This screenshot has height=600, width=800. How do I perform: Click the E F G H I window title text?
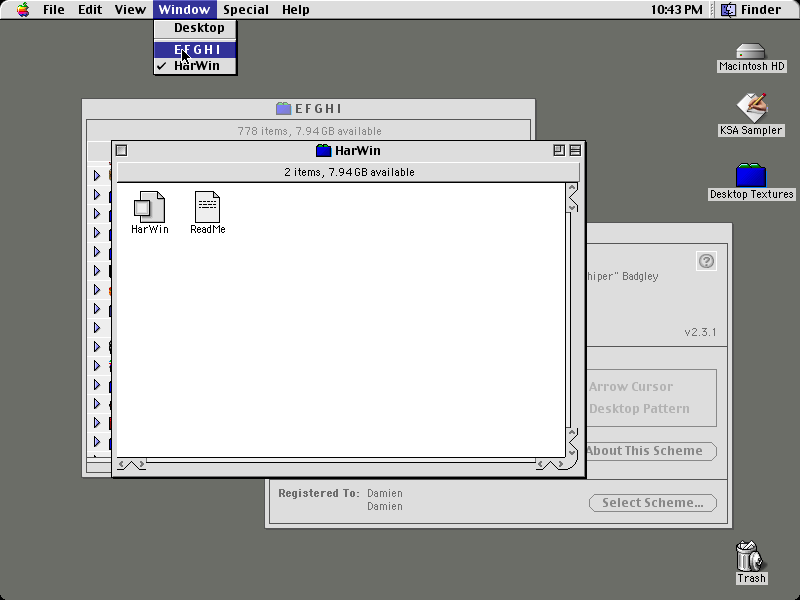[318, 109]
